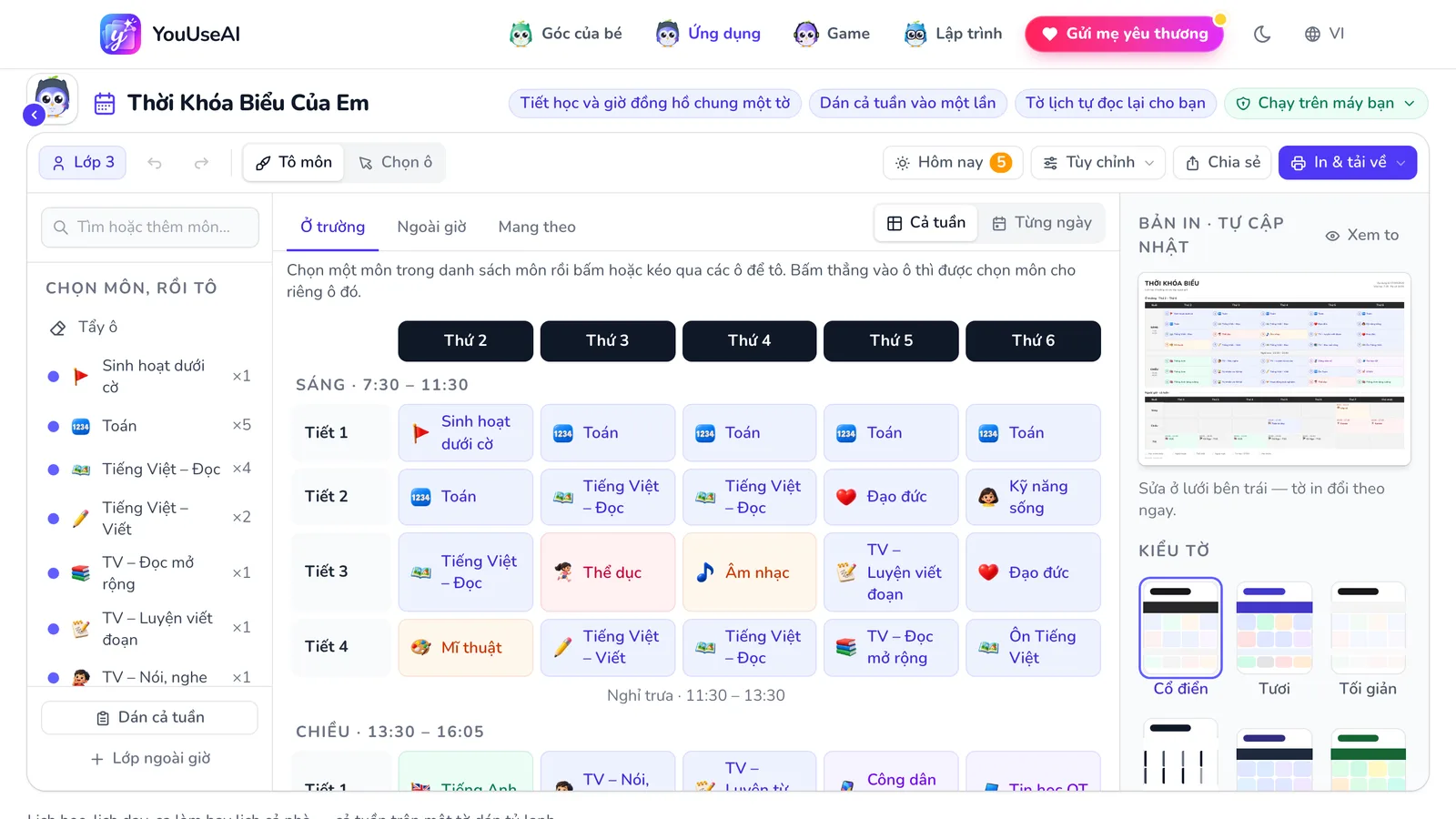This screenshot has height=819, width=1456.
Task: Select the Lớp 3 class button
Action: click(83, 163)
